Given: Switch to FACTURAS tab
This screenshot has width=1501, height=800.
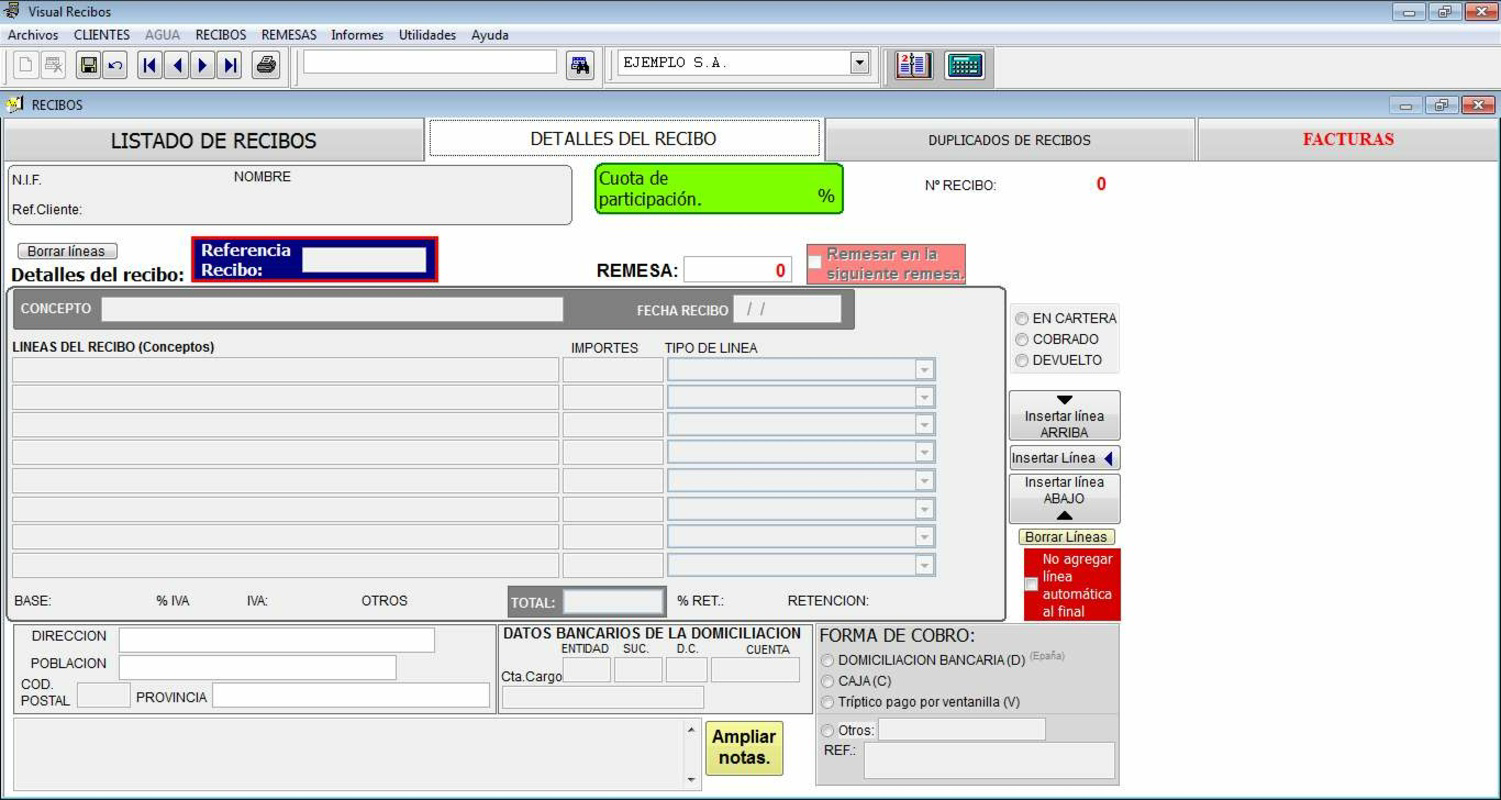Looking at the screenshot, I should [1348, 141].
